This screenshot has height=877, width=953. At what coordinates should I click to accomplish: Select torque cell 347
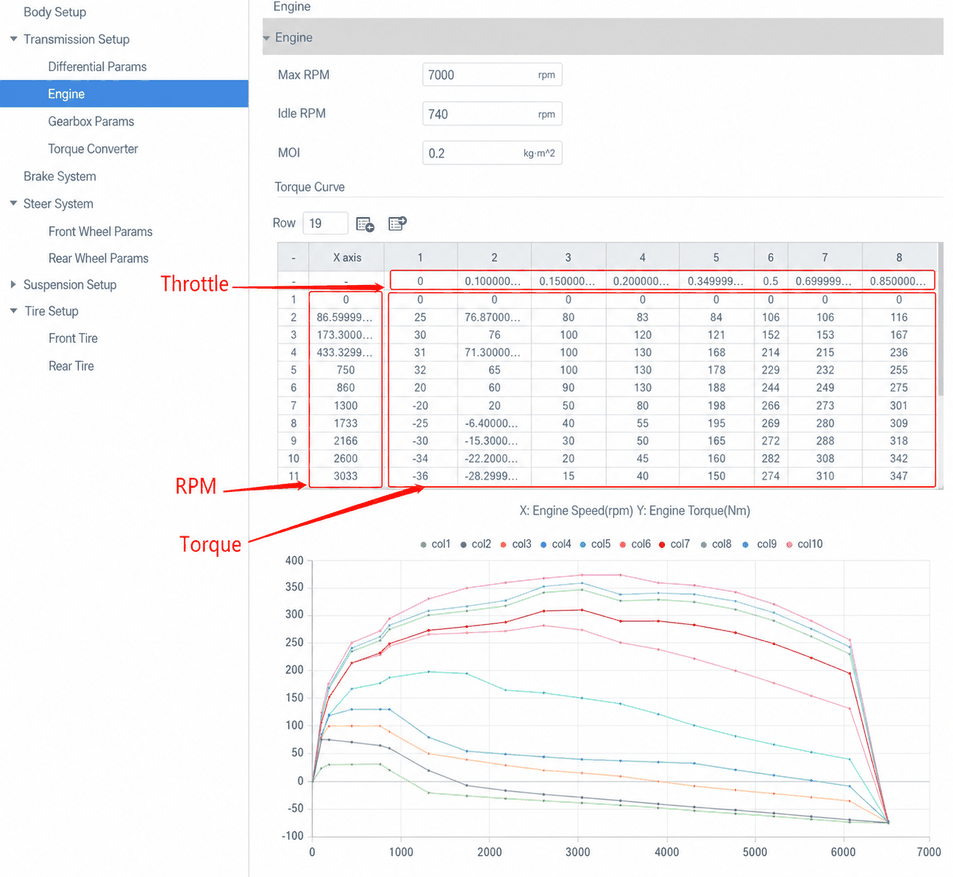[x=899, y=476]
